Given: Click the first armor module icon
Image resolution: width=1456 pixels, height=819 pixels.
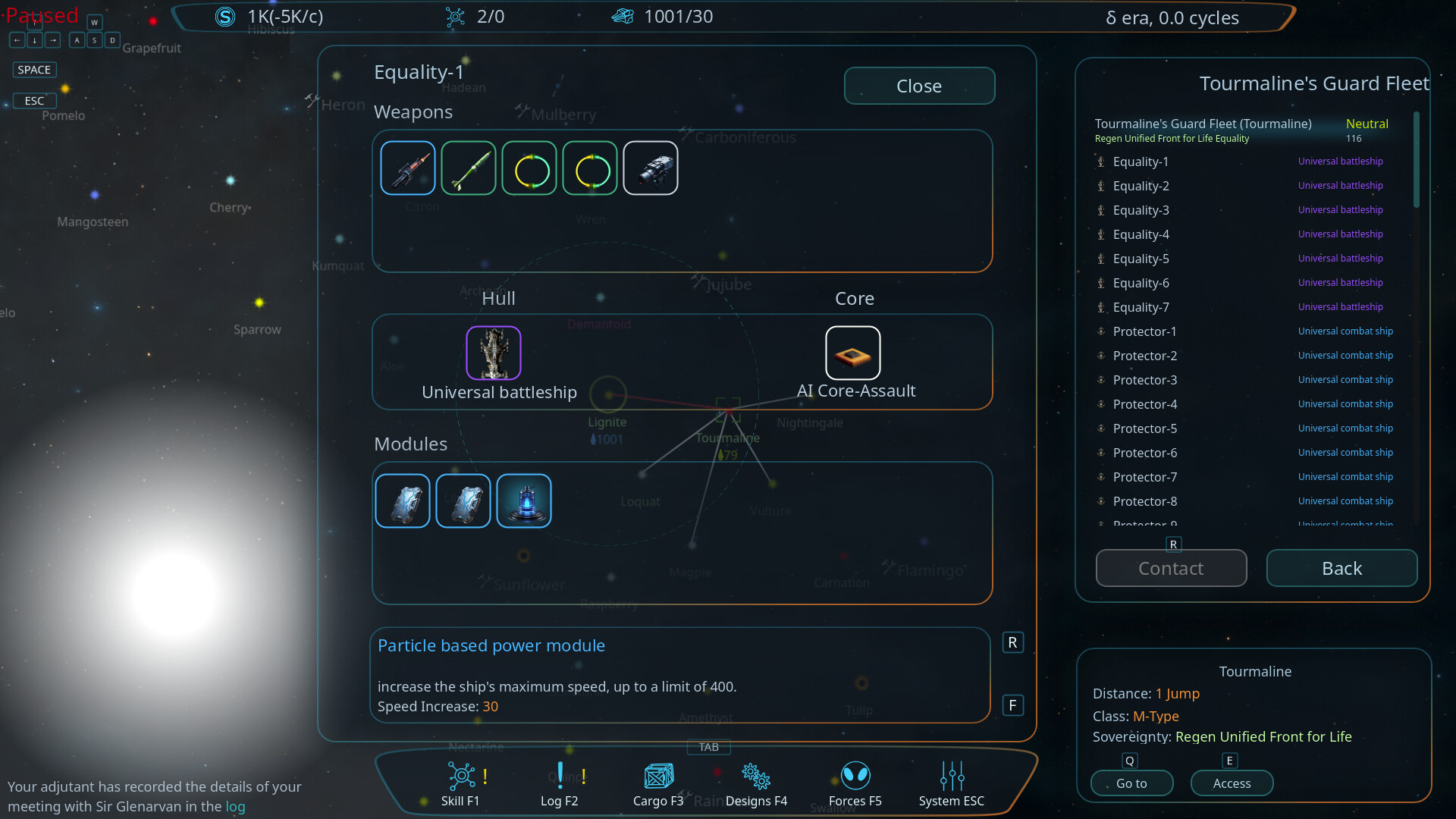Looking at the screenshot, I should 403,500.
